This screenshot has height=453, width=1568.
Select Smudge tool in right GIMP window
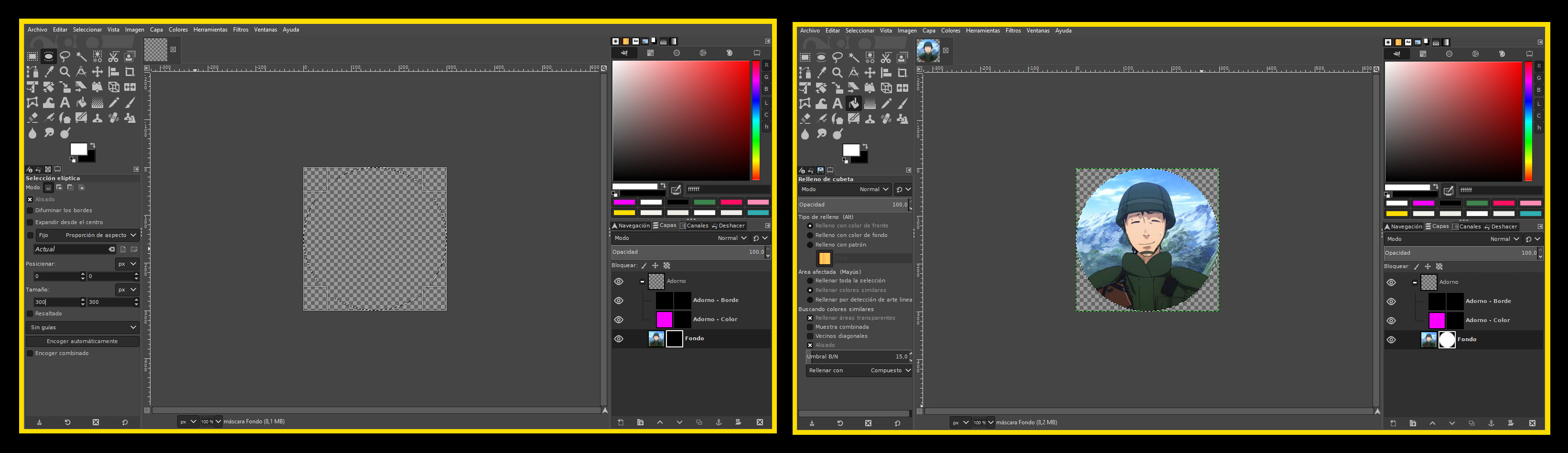(x=821, y=134)
